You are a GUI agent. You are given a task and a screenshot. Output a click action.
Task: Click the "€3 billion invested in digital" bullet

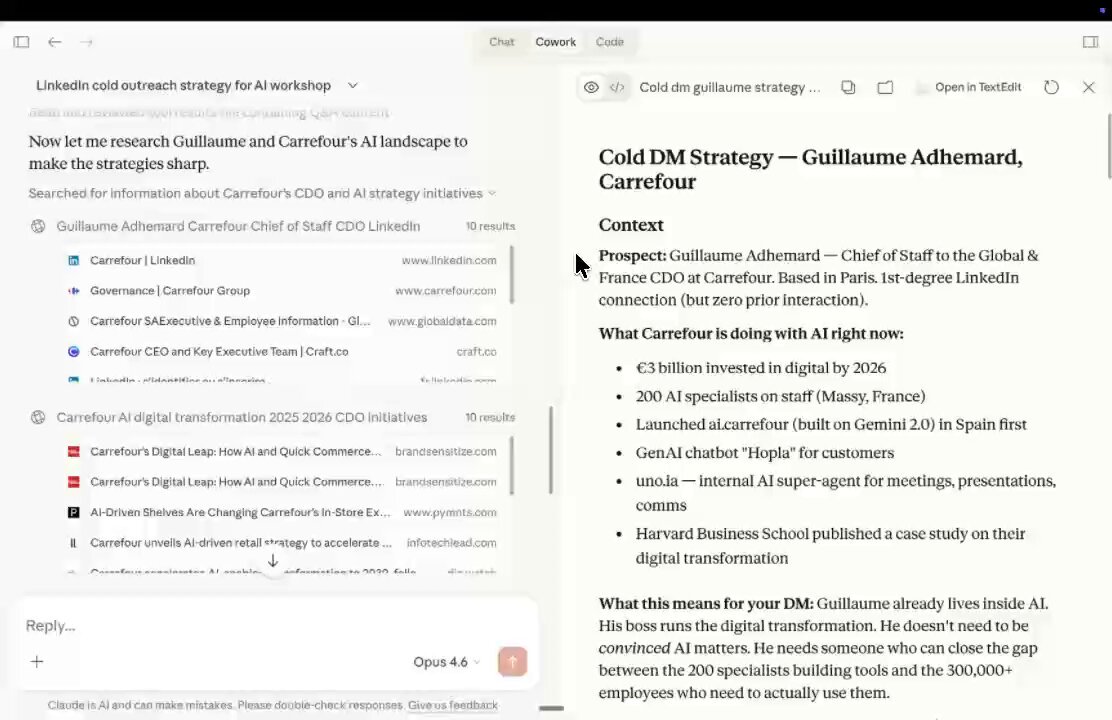[x=761, y=368]
